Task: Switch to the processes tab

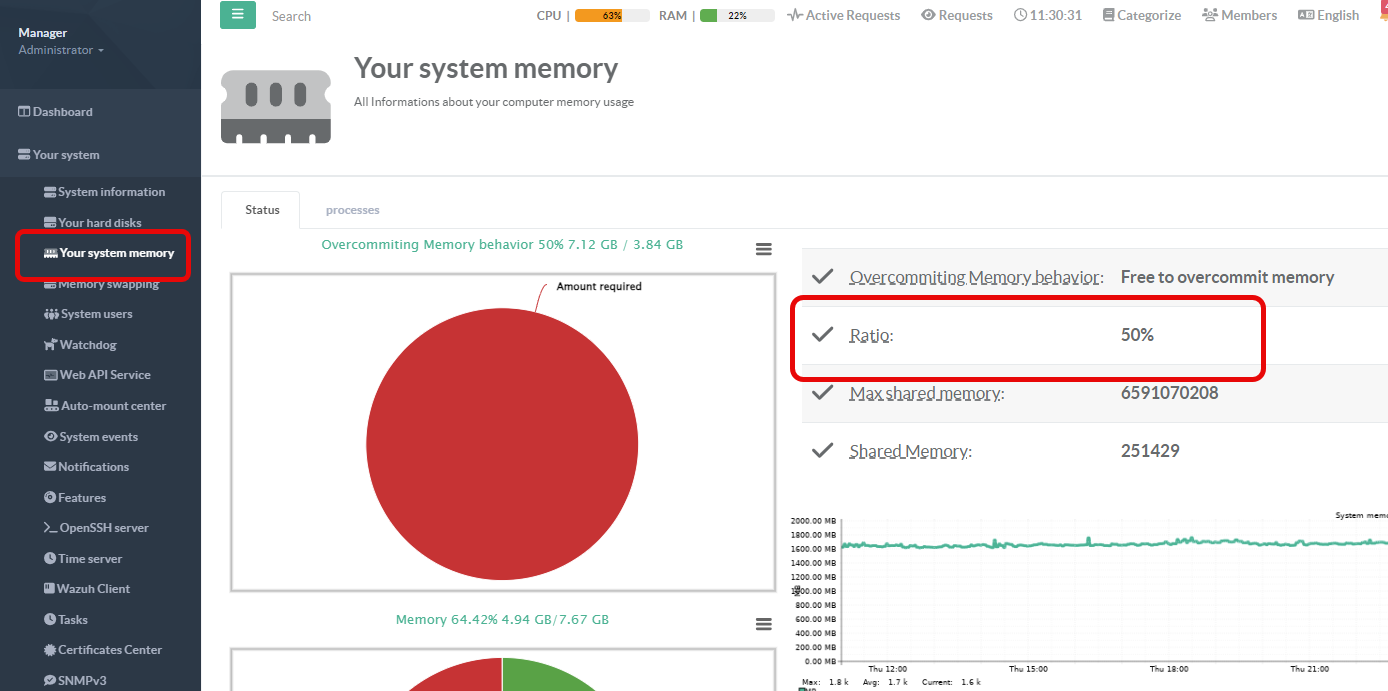Action: pos(352,210)
